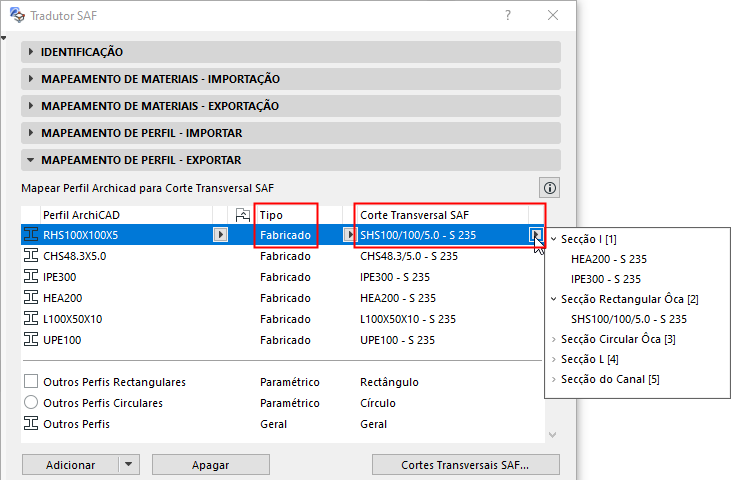
Task: Expand the Secção do Canal [5] group
Action: (554, 379)
